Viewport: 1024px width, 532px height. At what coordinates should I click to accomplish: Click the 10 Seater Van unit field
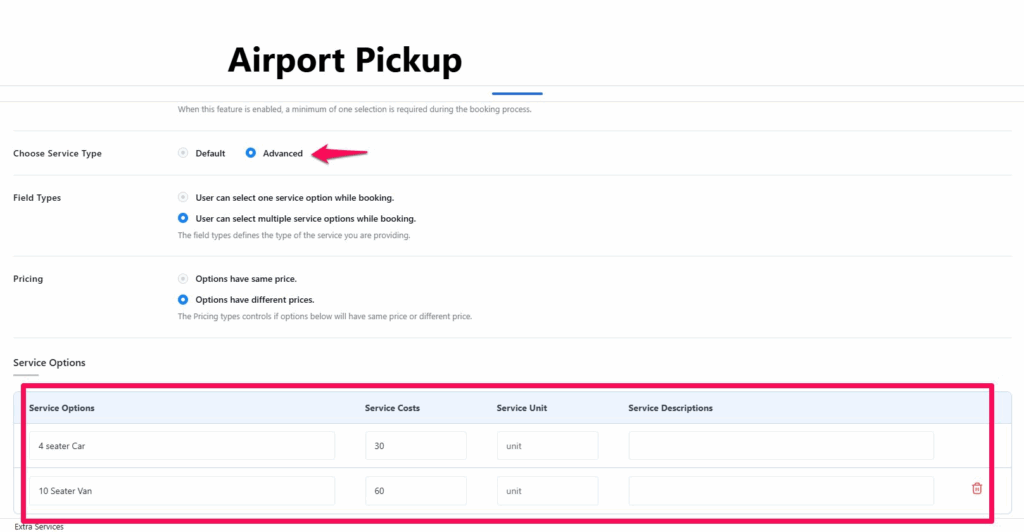[547, 491]
